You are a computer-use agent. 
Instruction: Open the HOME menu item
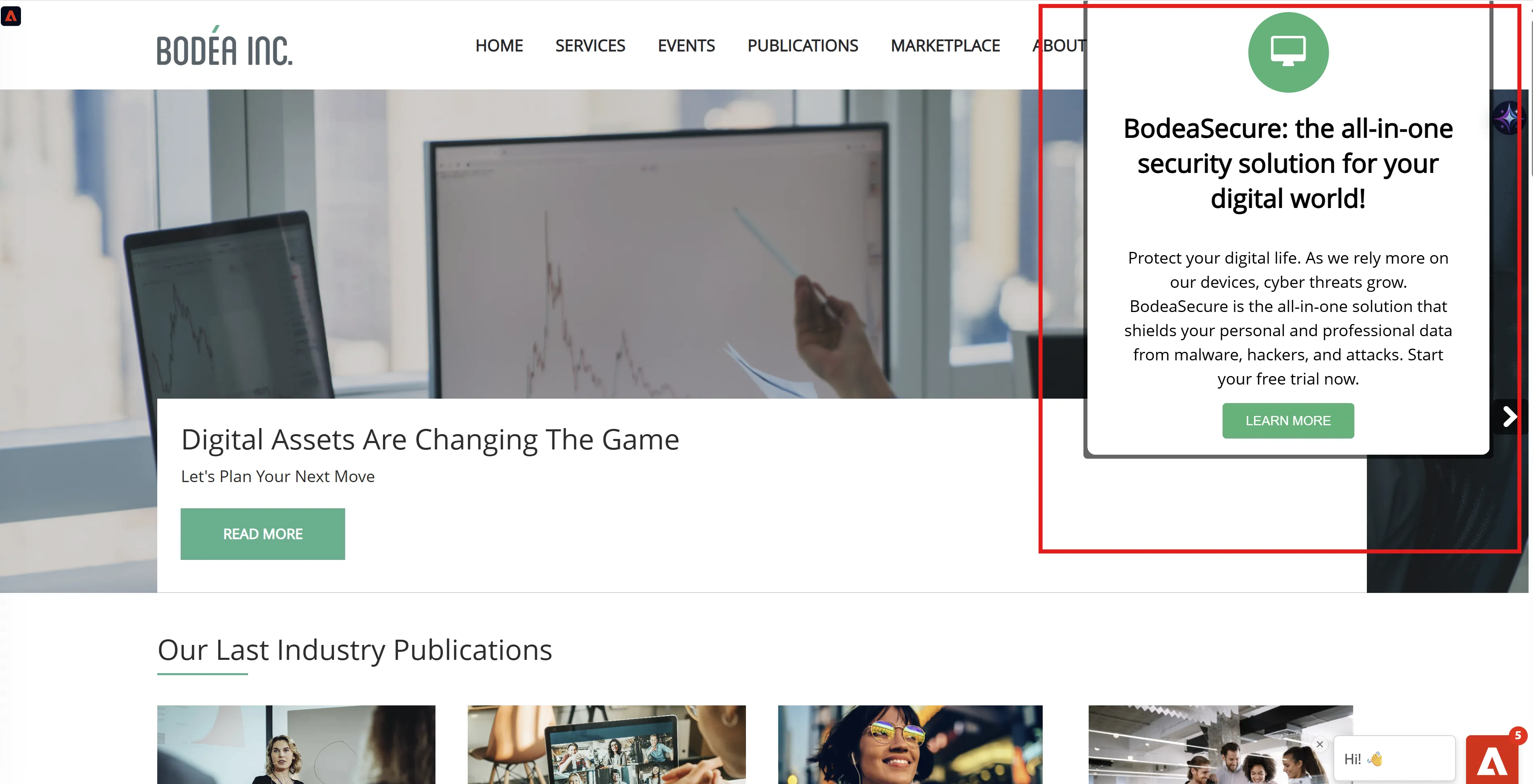tap(499, 46)
